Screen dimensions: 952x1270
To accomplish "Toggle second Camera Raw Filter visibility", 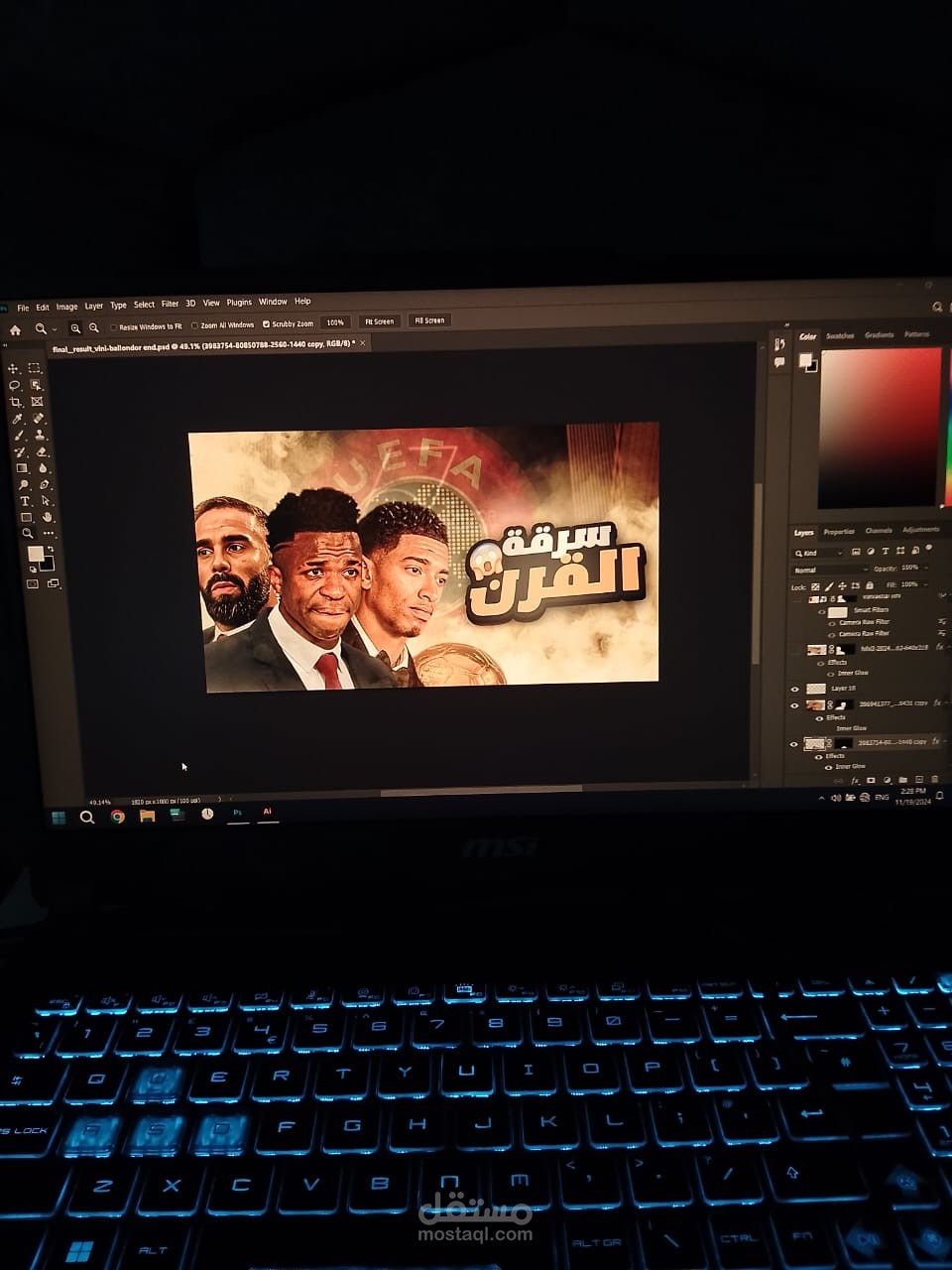I will click(830, 634).
